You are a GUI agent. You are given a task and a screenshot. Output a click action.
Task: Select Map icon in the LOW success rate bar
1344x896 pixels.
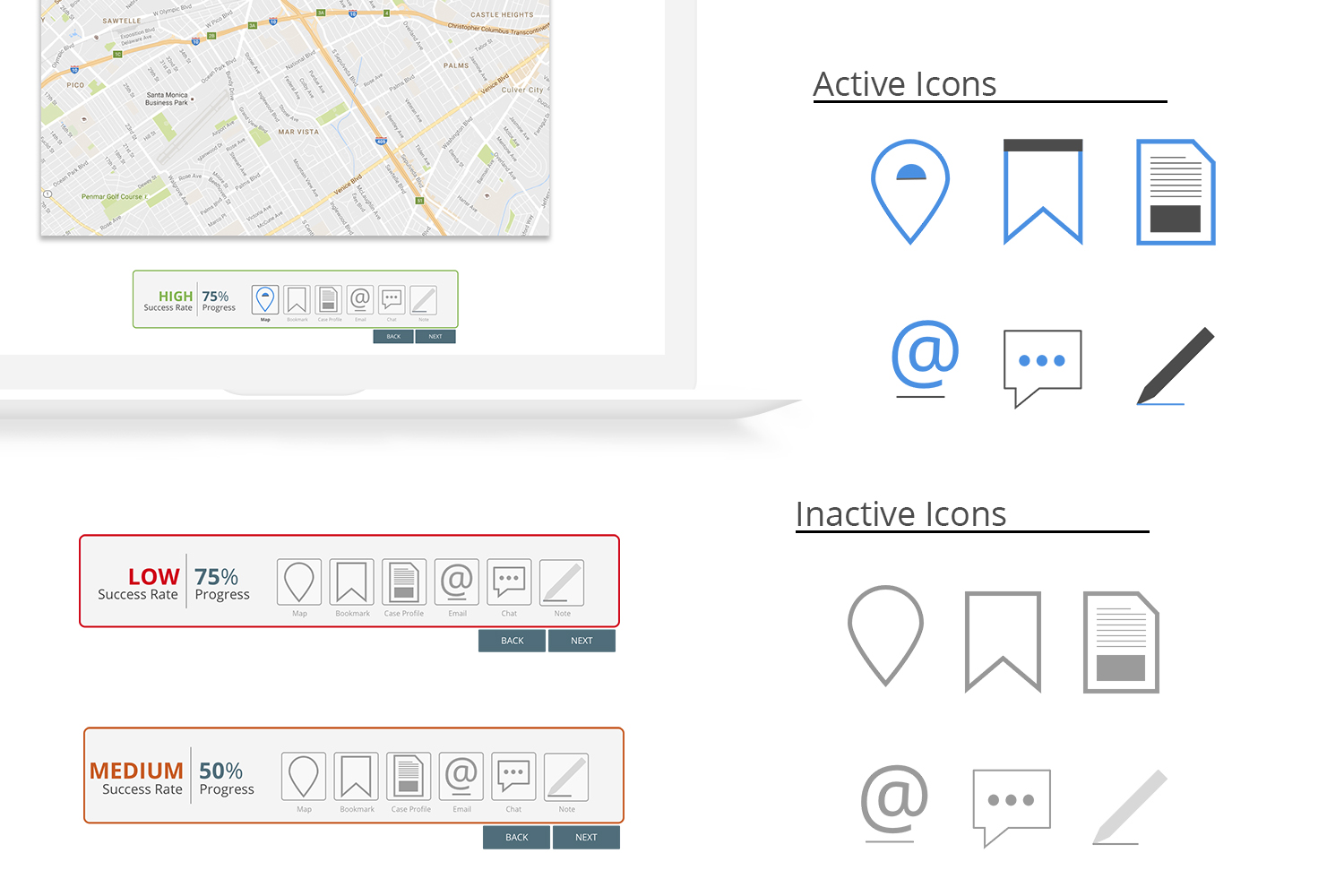coord(298,582)
